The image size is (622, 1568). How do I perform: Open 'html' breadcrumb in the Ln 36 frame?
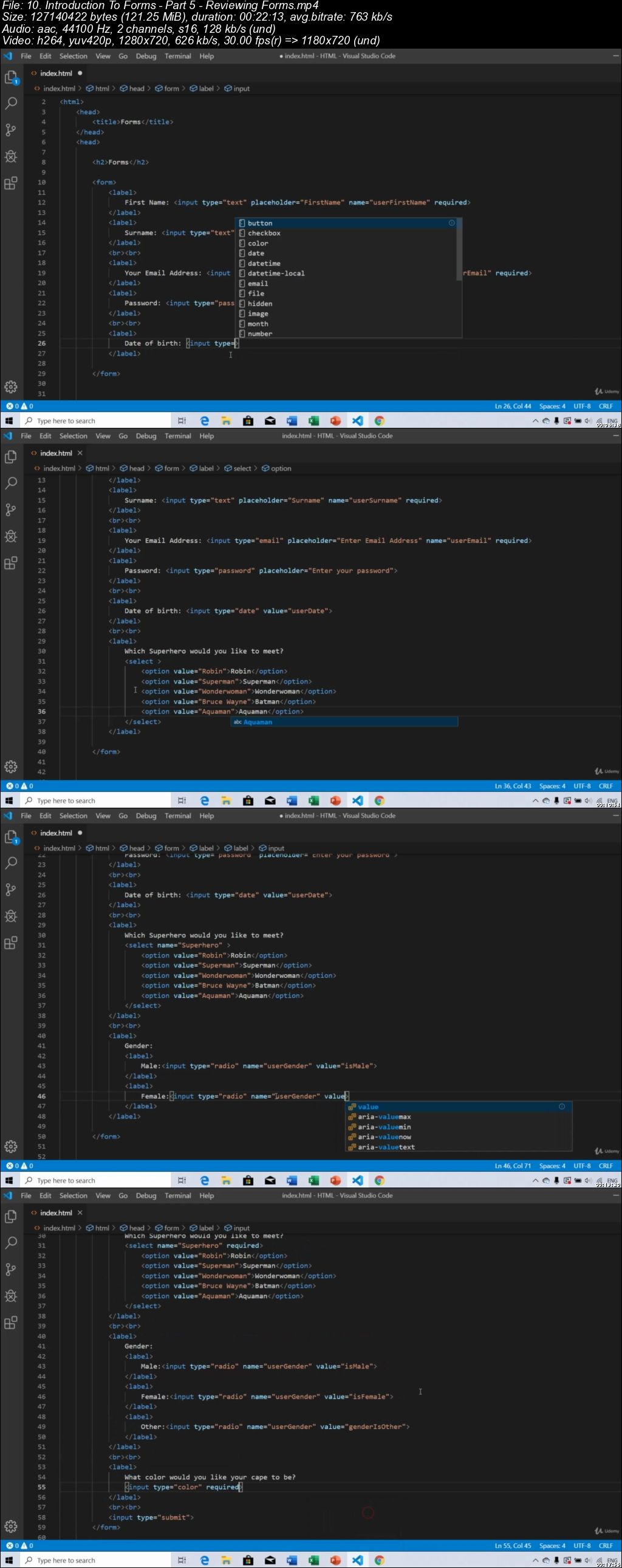pos(97,468)
